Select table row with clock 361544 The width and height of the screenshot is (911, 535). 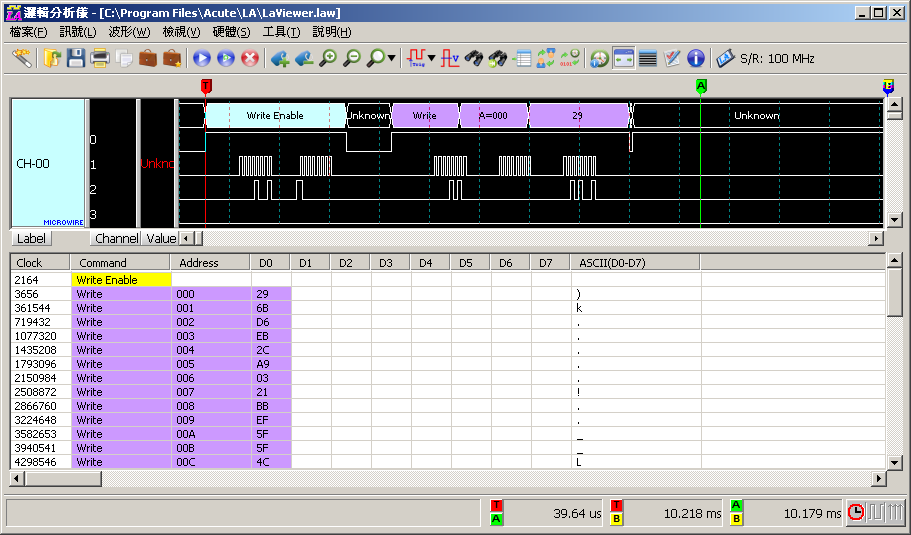pyautogui.click(x=447, y=308)
